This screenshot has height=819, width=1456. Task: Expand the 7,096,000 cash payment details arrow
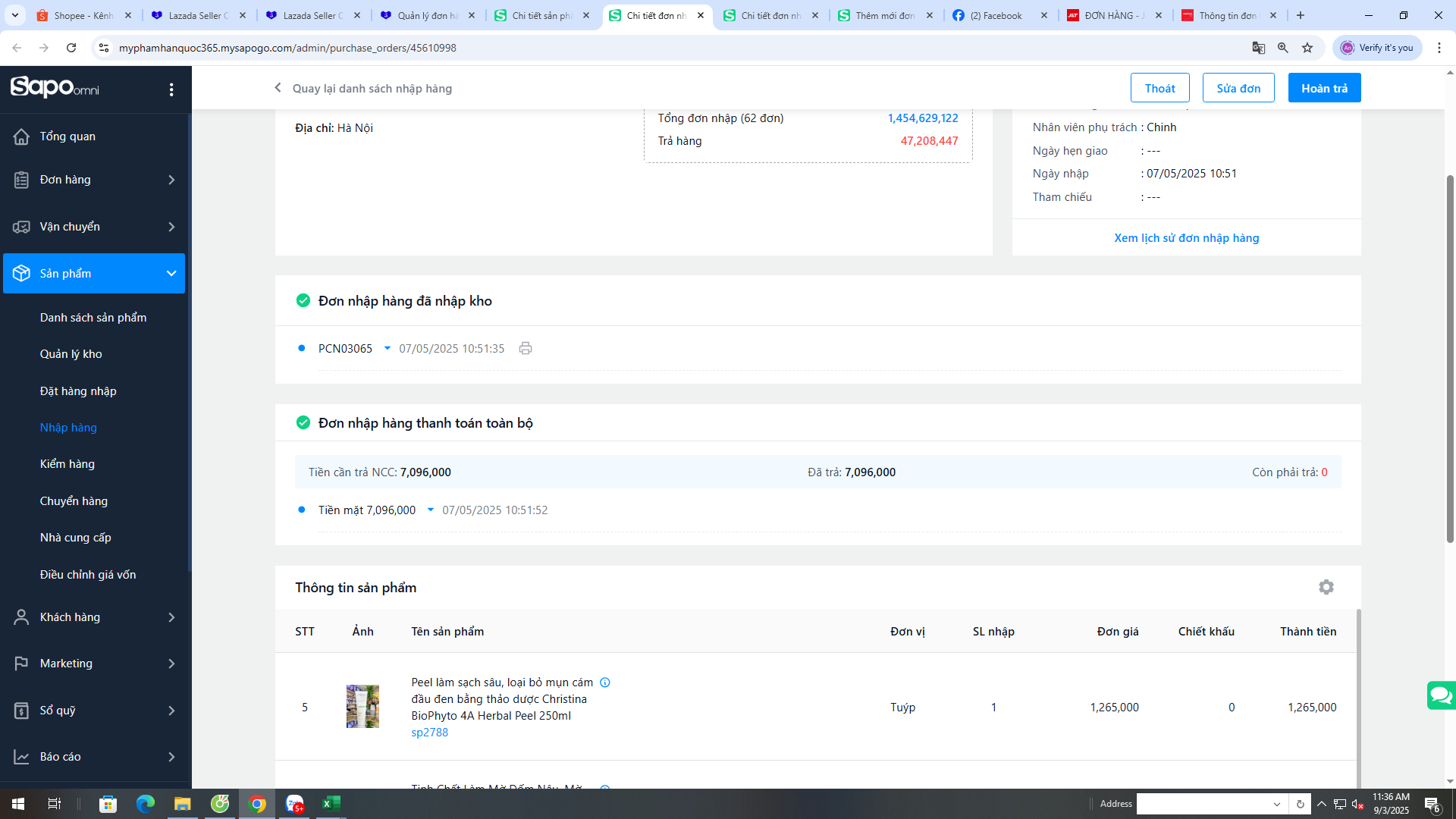coord(430,510)
